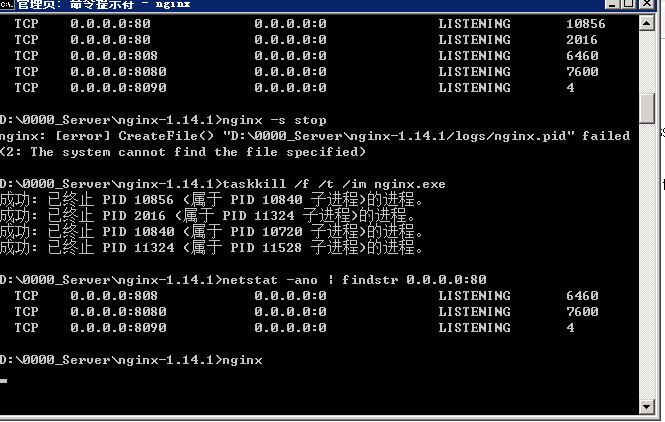Minimize the command prompt window
The width and height of the screenshot is (665, 422).
612,4
